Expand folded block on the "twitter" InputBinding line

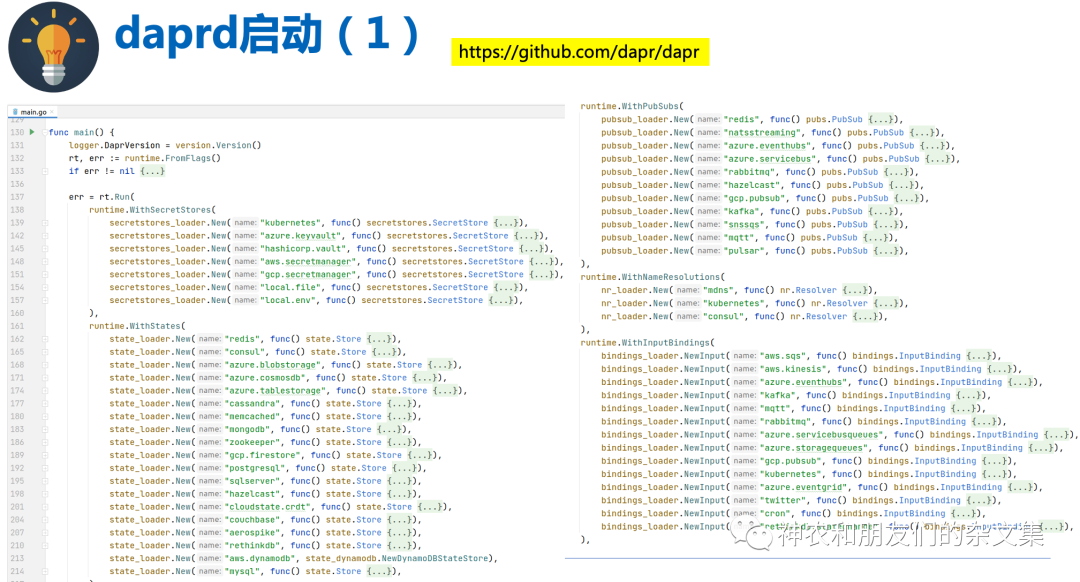pyautogui.click(x=979, y=501)
